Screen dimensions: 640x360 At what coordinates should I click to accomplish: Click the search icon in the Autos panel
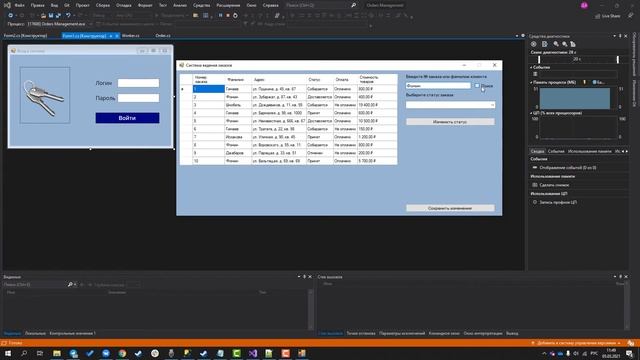70,284
